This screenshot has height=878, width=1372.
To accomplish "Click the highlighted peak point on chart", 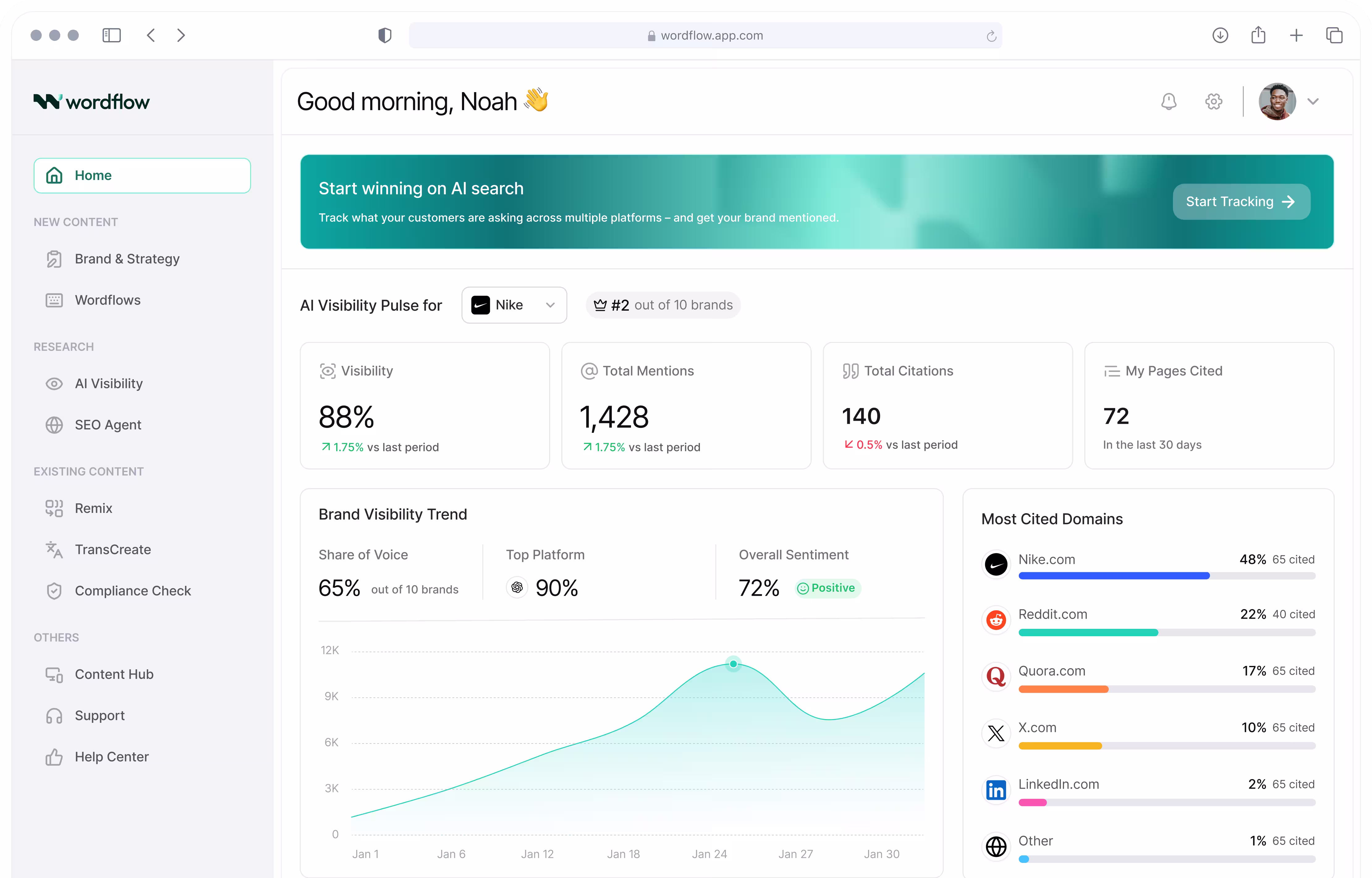I will pos(733,664).
